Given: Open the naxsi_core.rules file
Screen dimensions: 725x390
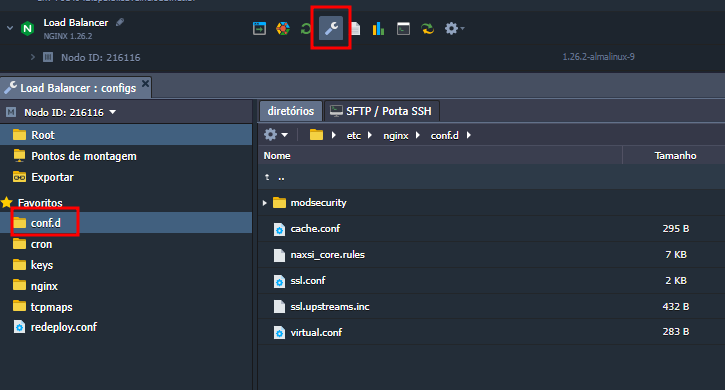Looking at the screenshot, I should point(327,254).
